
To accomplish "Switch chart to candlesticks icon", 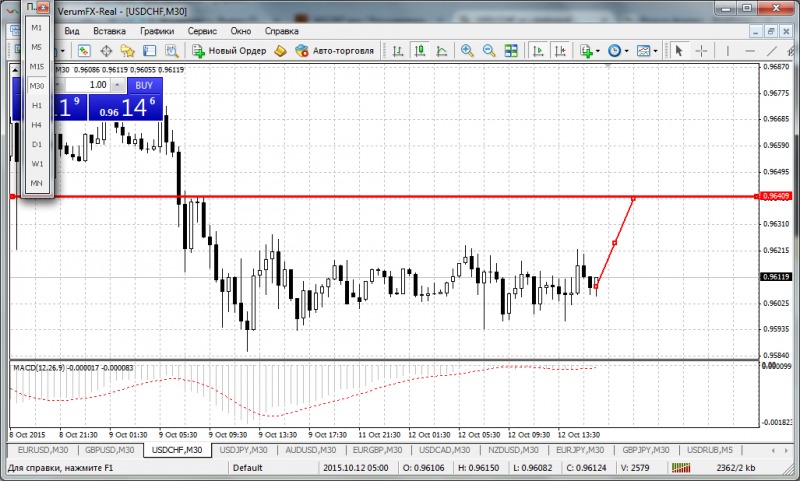I will (420, 50).
